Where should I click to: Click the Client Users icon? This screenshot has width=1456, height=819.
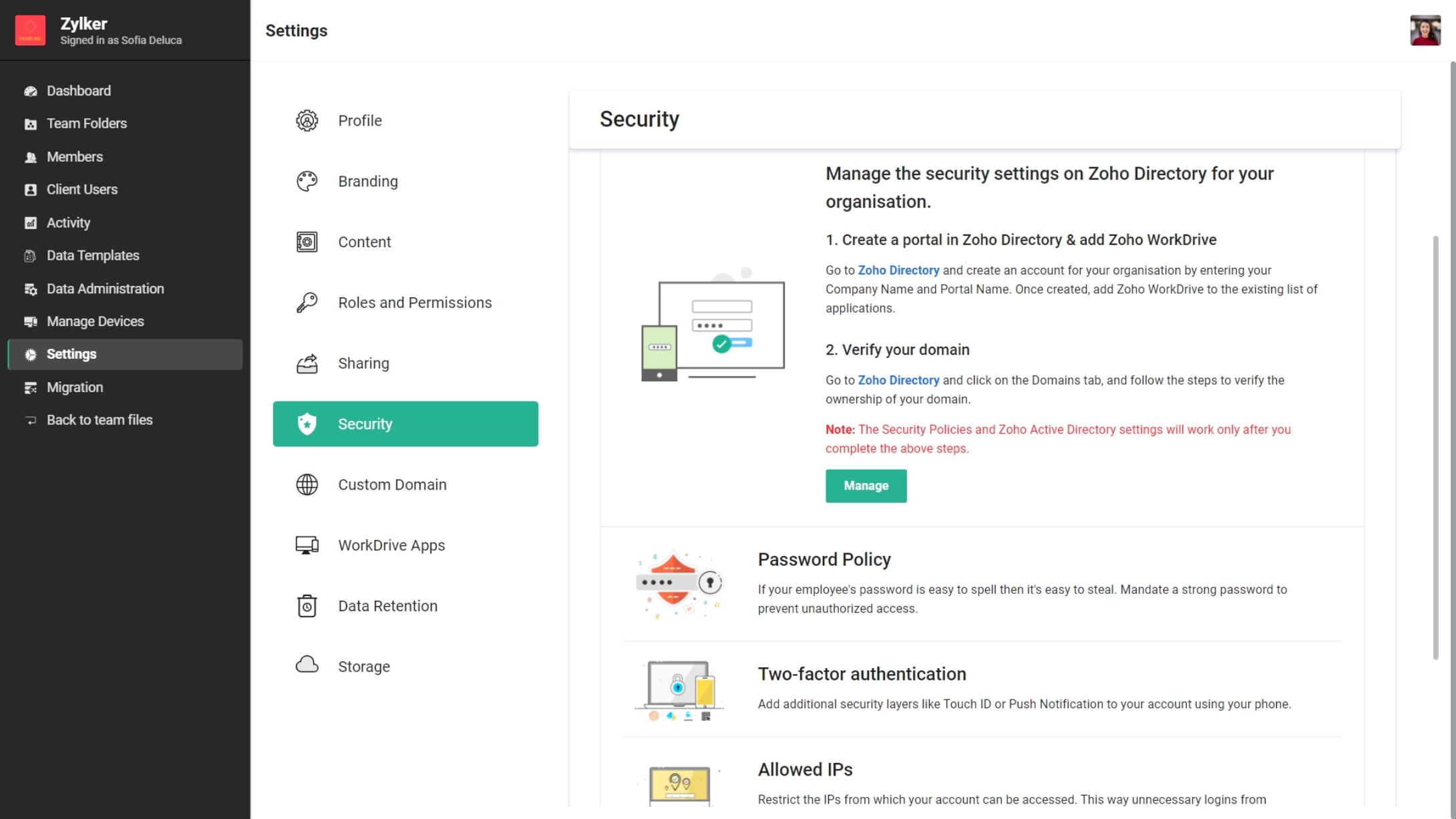[x=31, y=190]
